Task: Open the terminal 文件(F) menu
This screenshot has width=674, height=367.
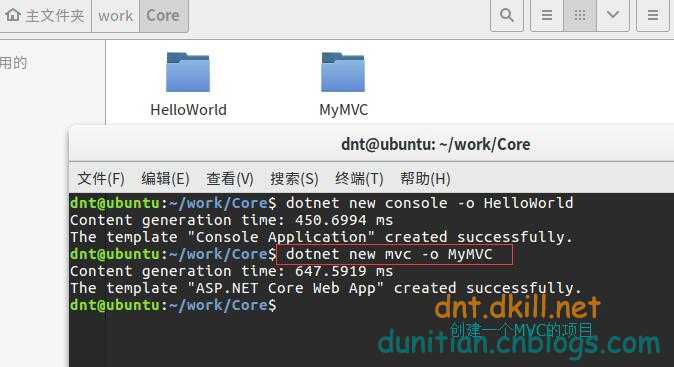Action: (x=101, y=178)
